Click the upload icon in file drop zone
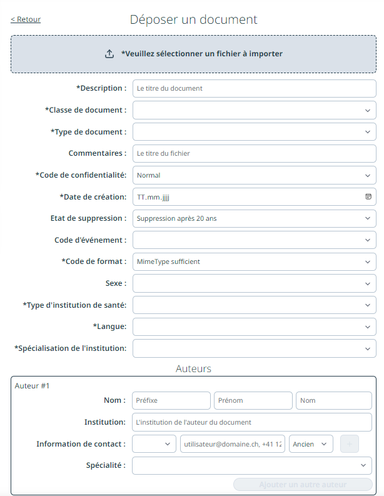 pyautogui.click(x=109, y=54)
